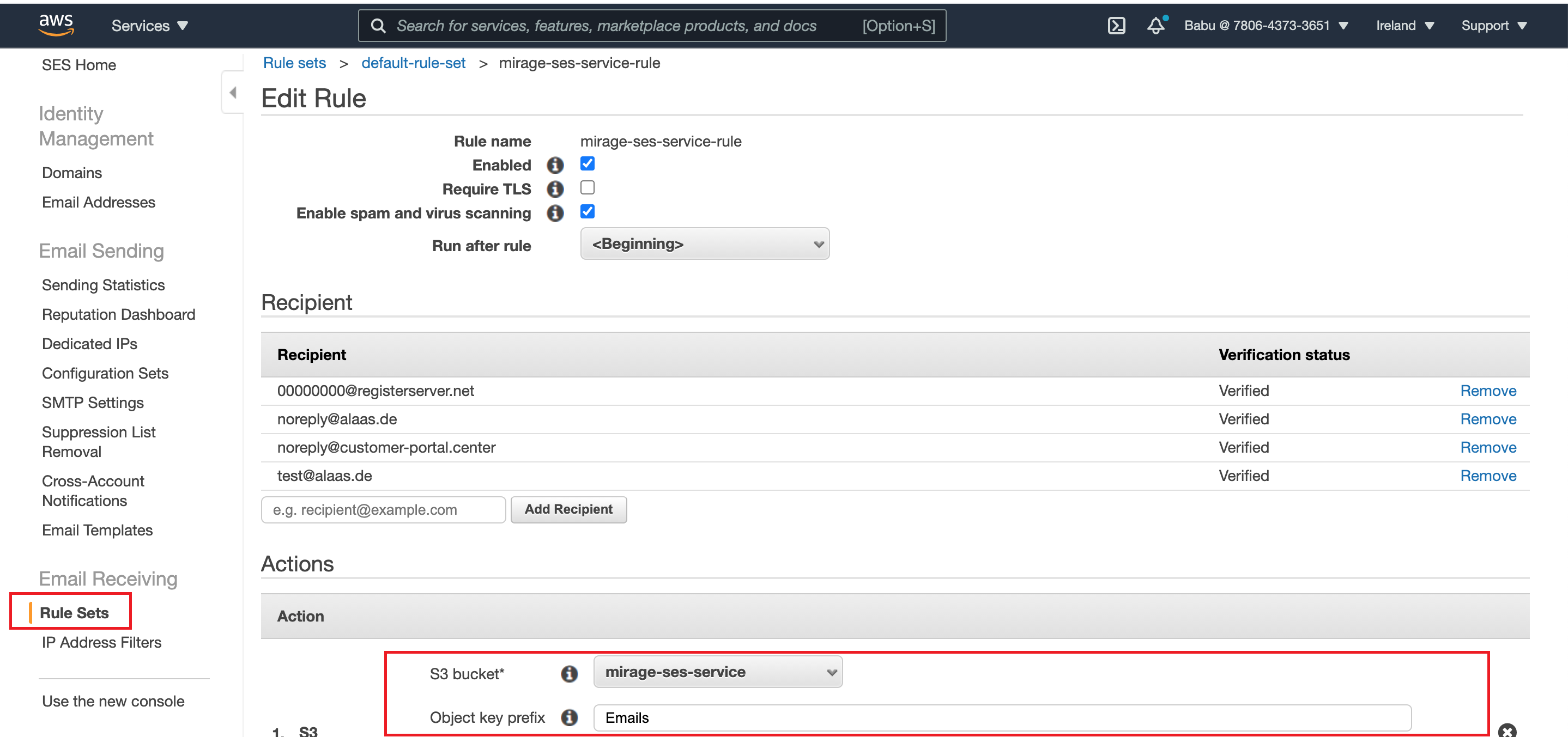The image size is (1568, 737).
Task: Focus the AWS services search box
Action: click(x=652, y=26)
